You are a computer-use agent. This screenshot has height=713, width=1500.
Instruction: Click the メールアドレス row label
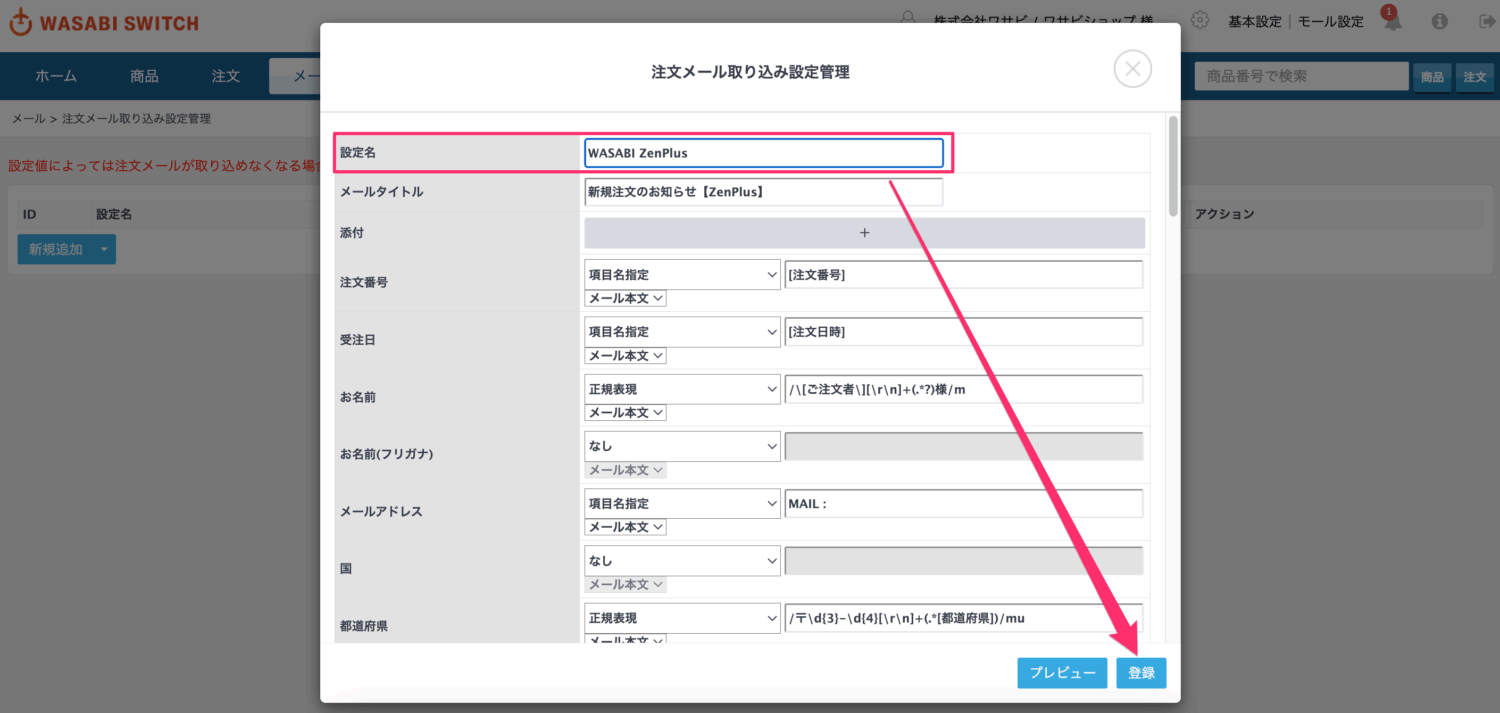pyautogui.click(x=381, y=511)
